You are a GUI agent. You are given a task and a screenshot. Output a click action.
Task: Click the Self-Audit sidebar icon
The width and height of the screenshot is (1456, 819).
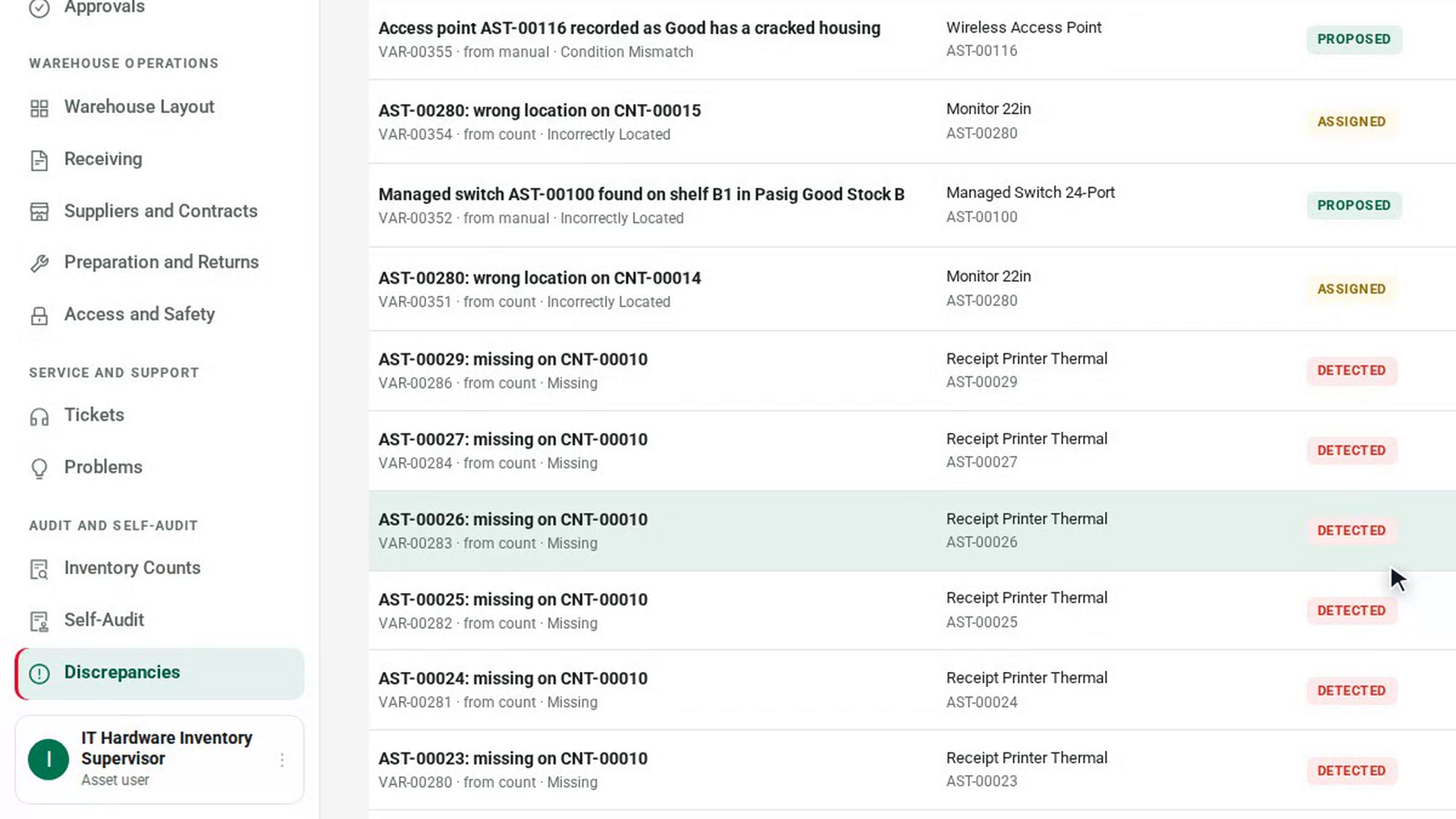(x=39, y=622)
